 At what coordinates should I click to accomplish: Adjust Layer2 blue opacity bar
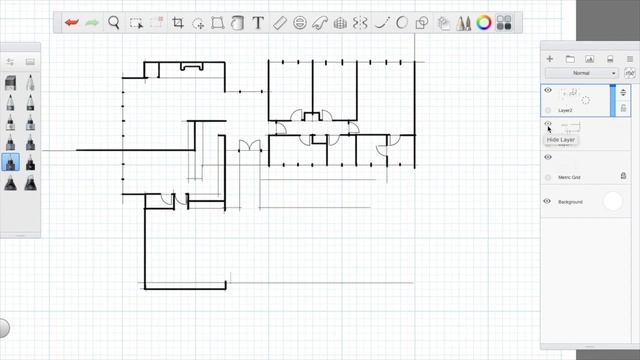613,100
